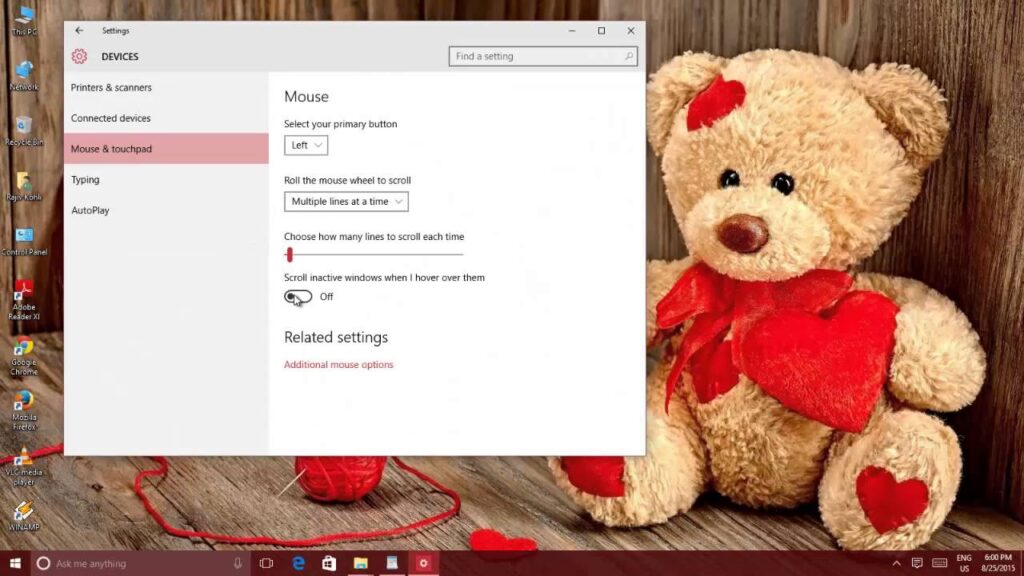Click the Cortana microphone icon
1024x576 pixels.
click(238, 563)
